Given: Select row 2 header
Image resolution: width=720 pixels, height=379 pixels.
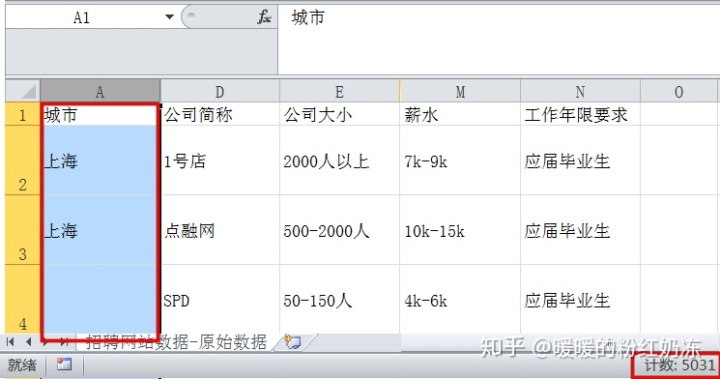Looking at the screenshot, I should (22, 160).
